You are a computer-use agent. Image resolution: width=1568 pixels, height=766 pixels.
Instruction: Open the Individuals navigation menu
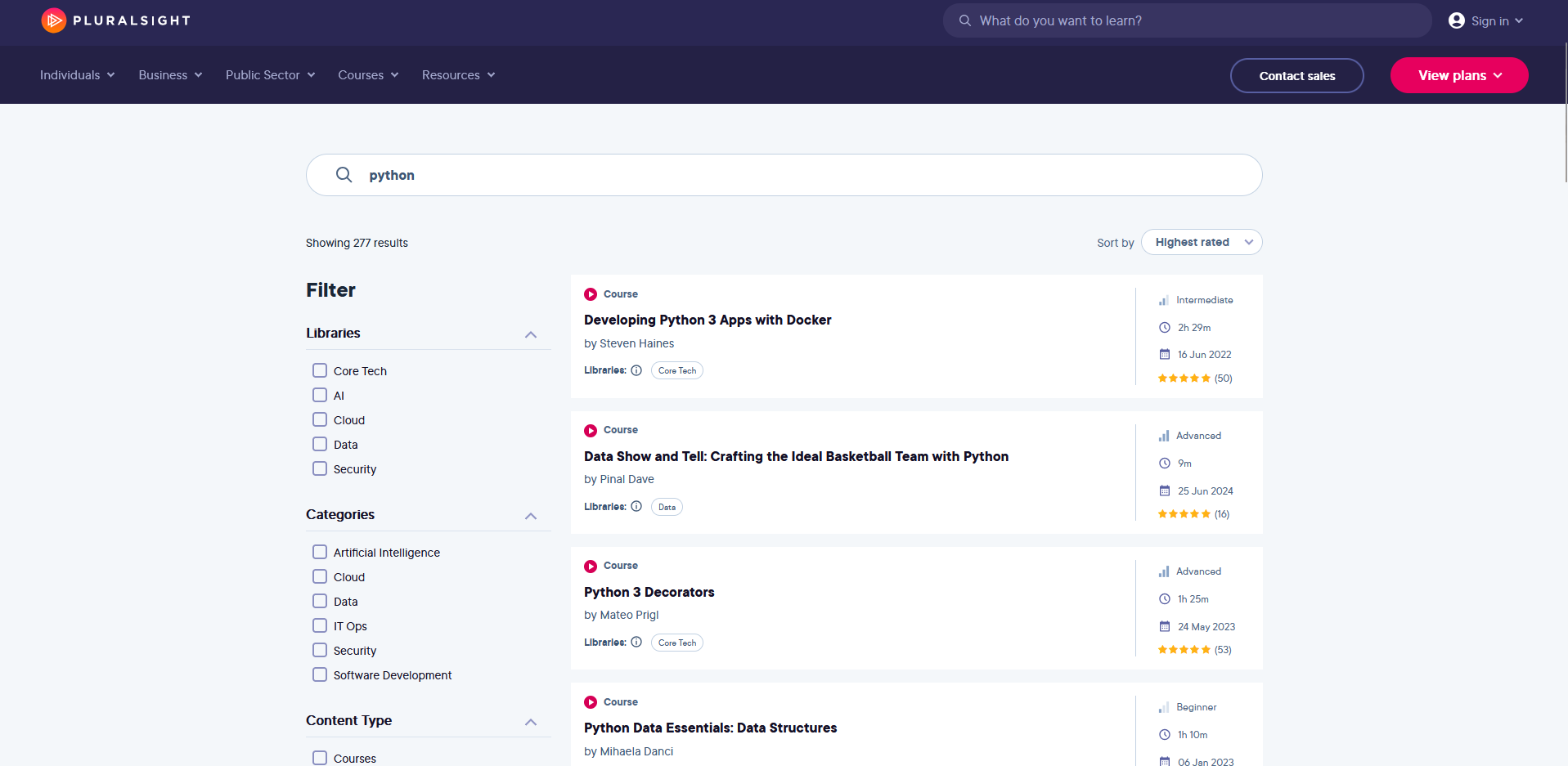point(78,75)
